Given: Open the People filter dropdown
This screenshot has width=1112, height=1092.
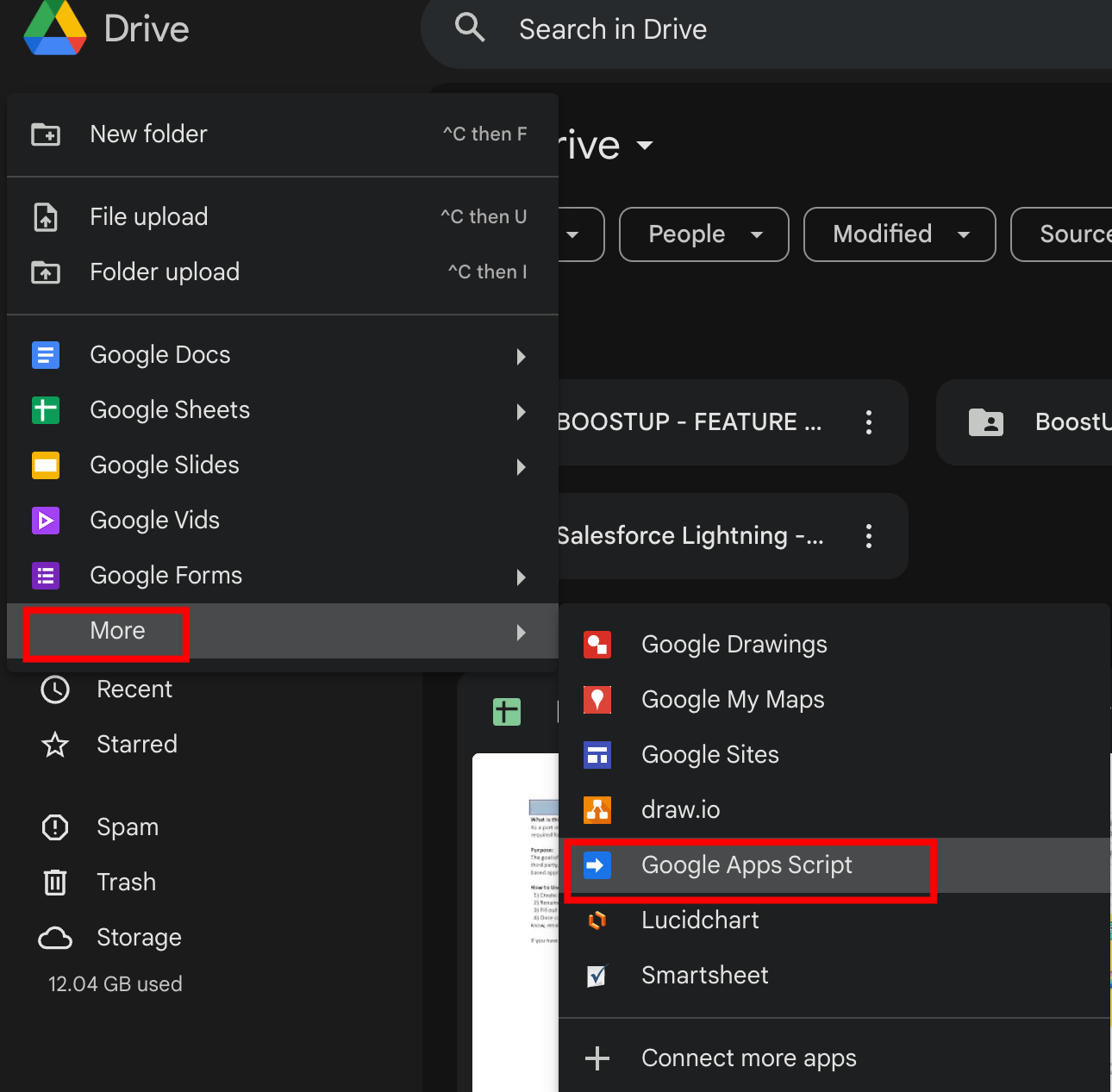Looking at the screenshot, I should coord(703,234).
